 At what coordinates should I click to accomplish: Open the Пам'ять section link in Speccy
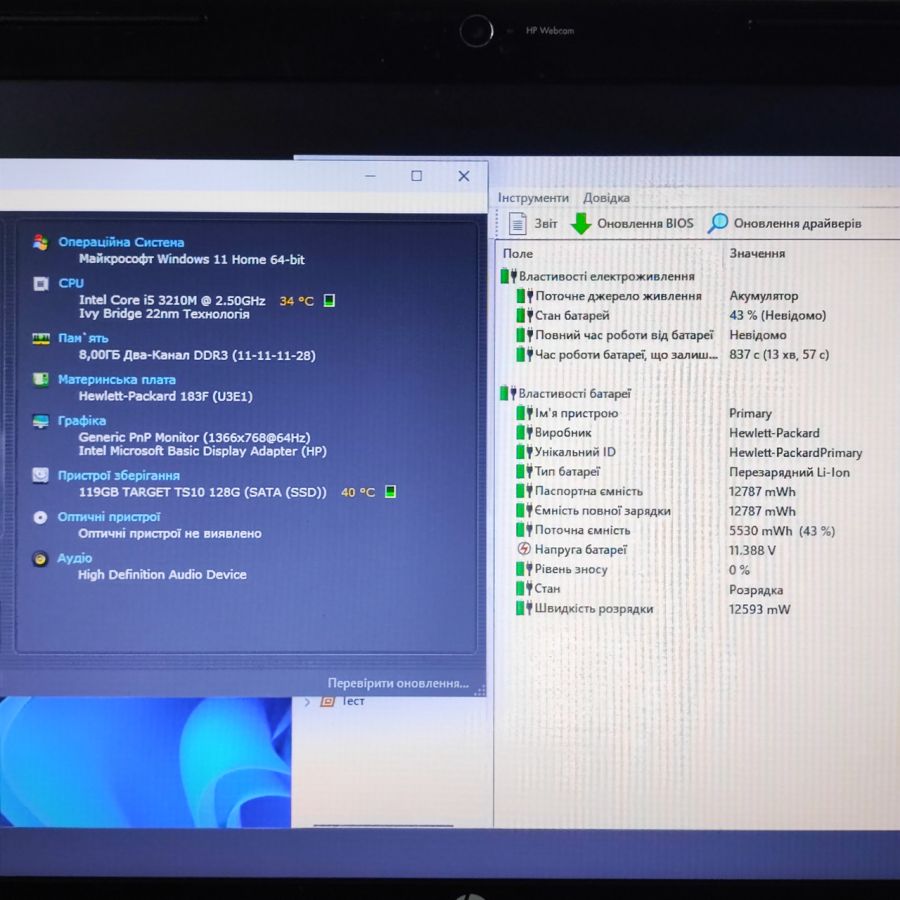point(83,338)
